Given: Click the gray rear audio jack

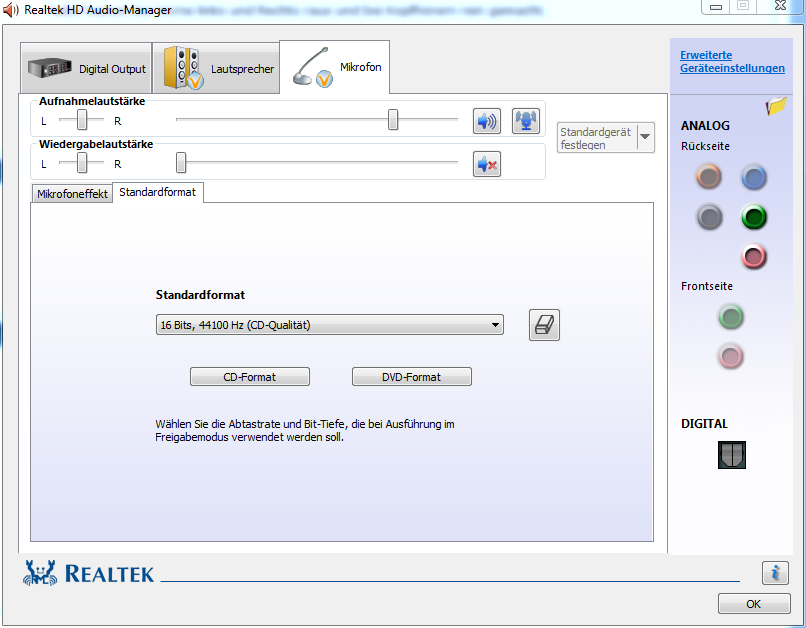Looking at the screenshot, I should point(709,217).
